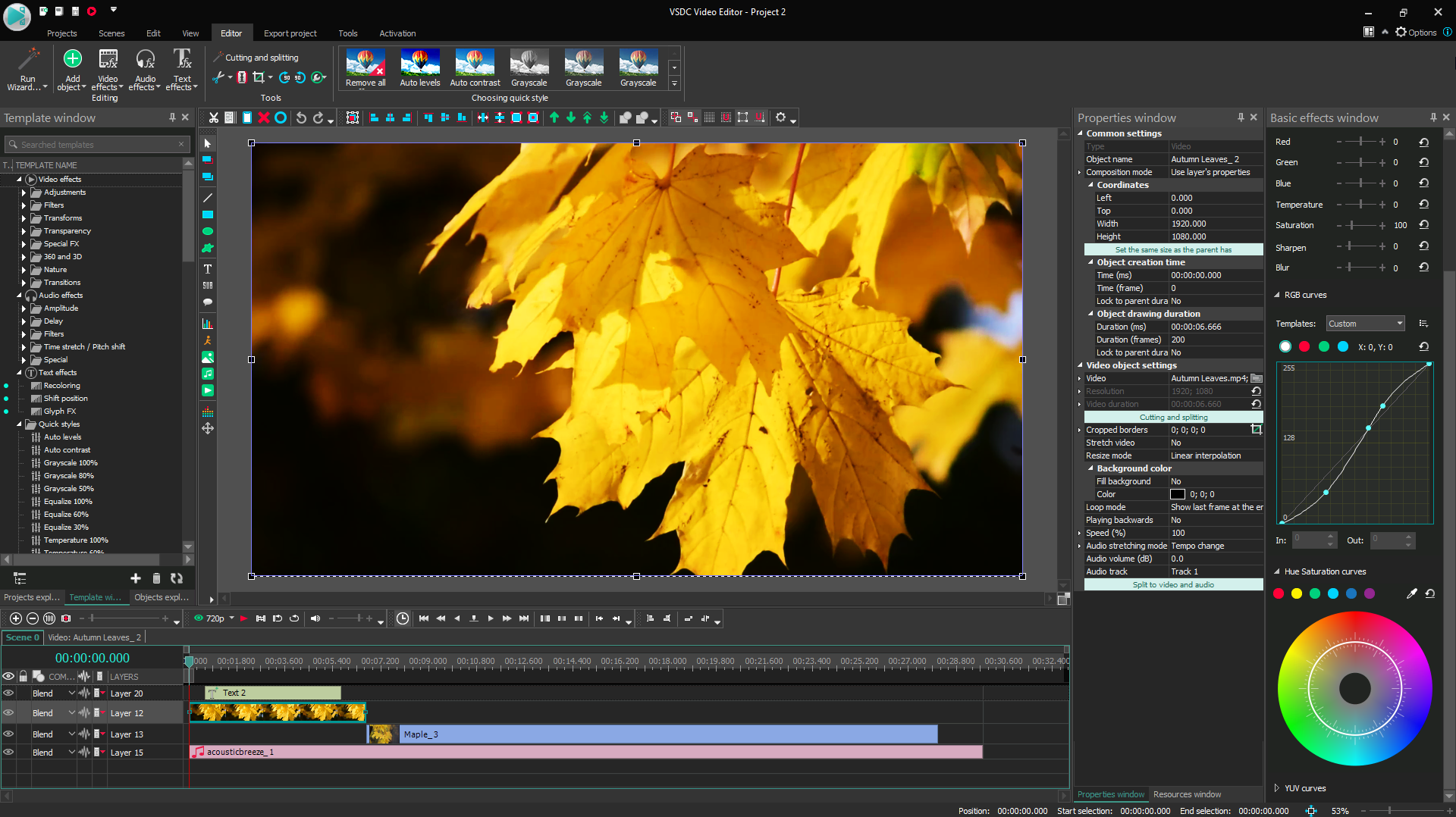This screenshot has height=817, width=1456.
Task: Switch to the Resources window tab
Action: [x=1187, y=794]
